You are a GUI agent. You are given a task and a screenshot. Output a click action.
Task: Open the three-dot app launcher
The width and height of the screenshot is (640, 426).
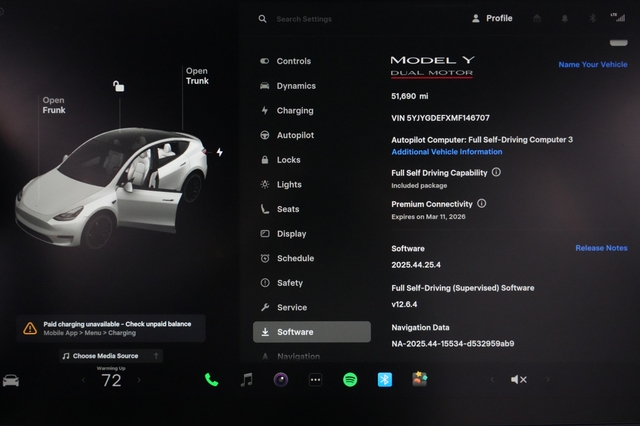point(316,380)
